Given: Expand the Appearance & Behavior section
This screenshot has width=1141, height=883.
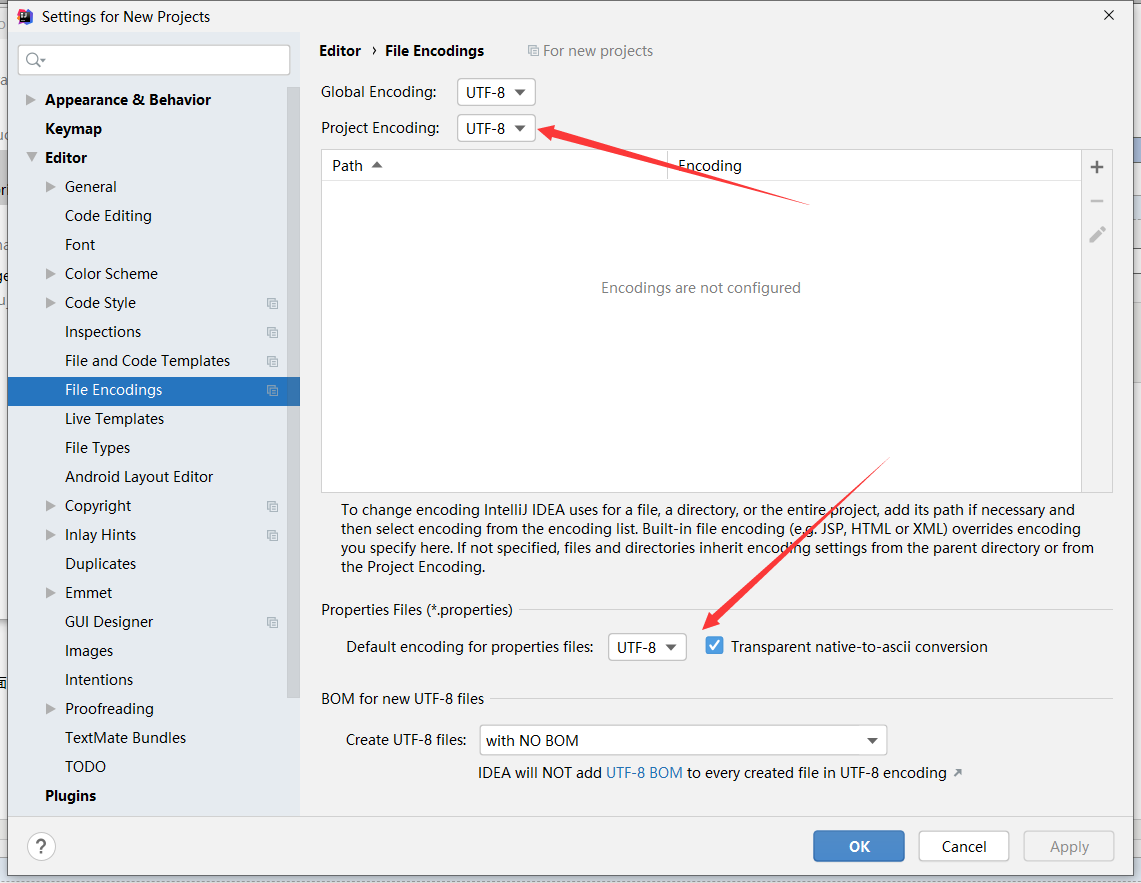Looking at the screenshot, I should [x=31, y=100].
